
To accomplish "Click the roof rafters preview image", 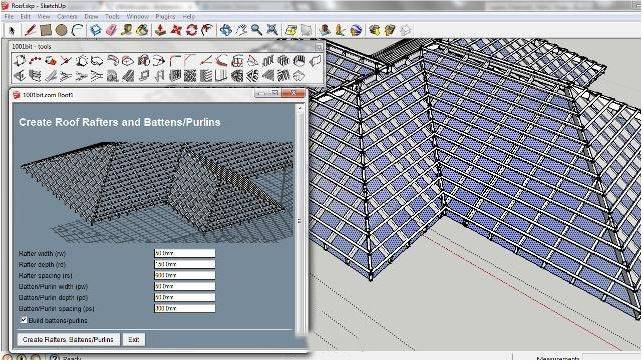I will (157, 191).
